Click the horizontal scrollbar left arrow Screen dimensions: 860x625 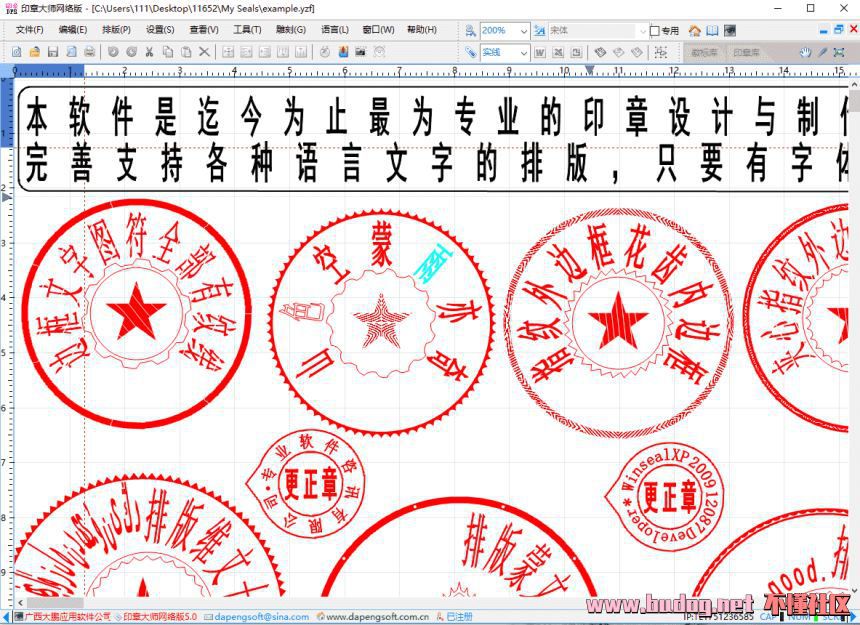[x=21, y=603]
